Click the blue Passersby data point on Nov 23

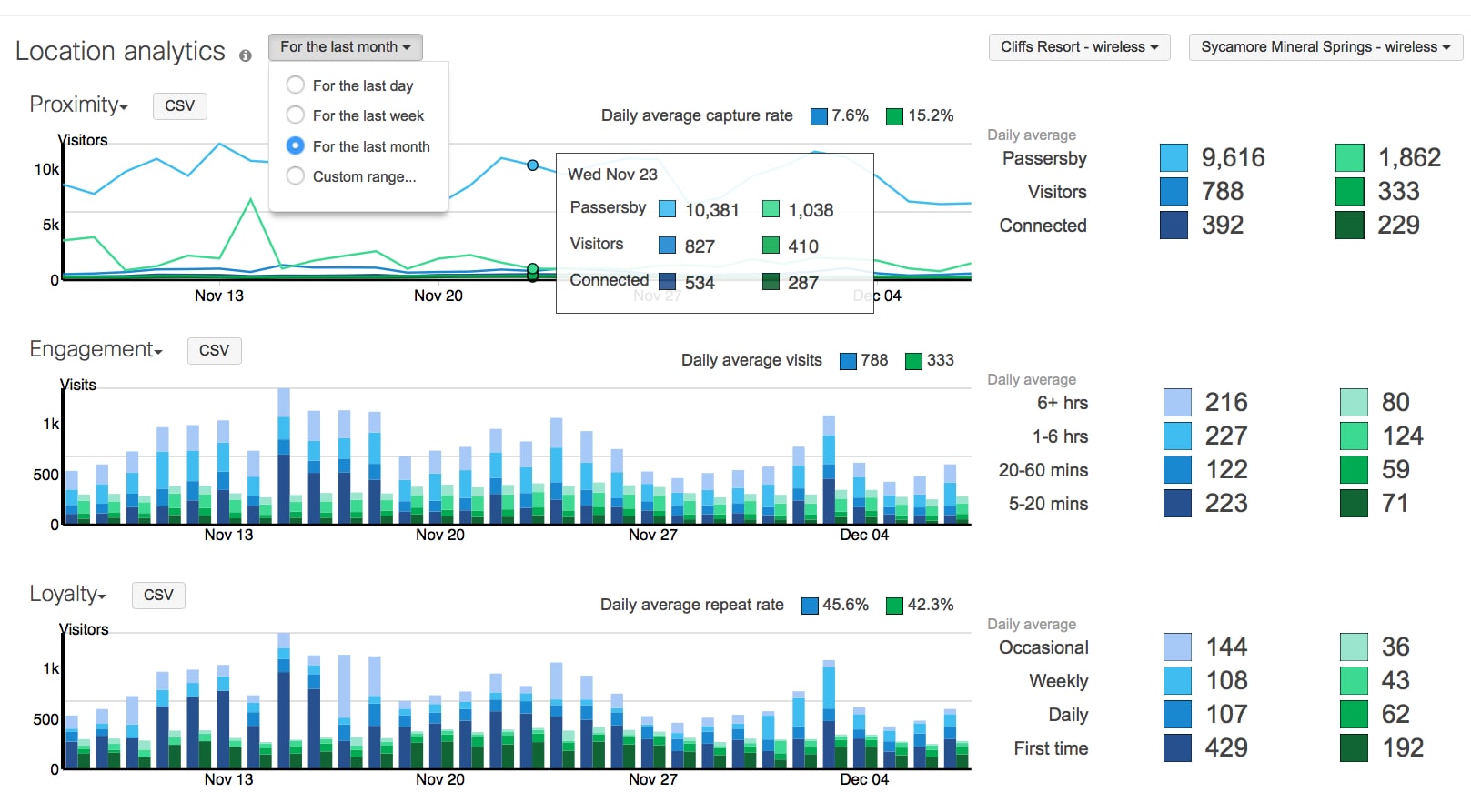[533, 165]
